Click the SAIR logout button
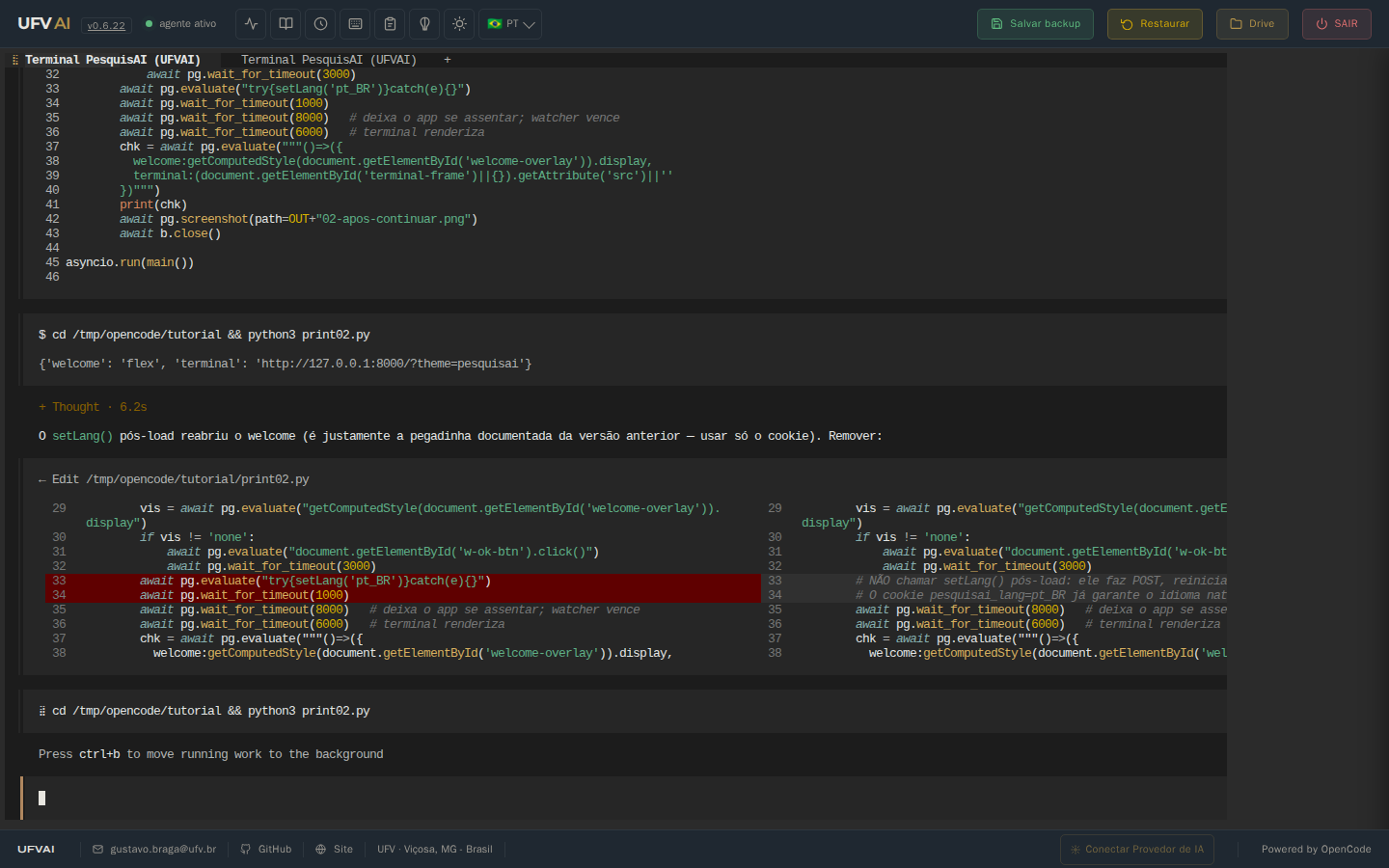The width and height of the screenshot is (1389, 868). [x=1336, y=24]
